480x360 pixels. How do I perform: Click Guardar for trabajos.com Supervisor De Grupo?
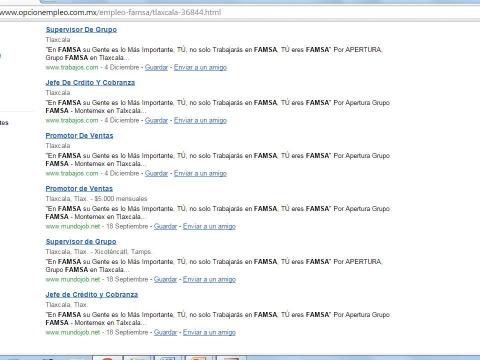pyautogui.click(x=156, y=67)
